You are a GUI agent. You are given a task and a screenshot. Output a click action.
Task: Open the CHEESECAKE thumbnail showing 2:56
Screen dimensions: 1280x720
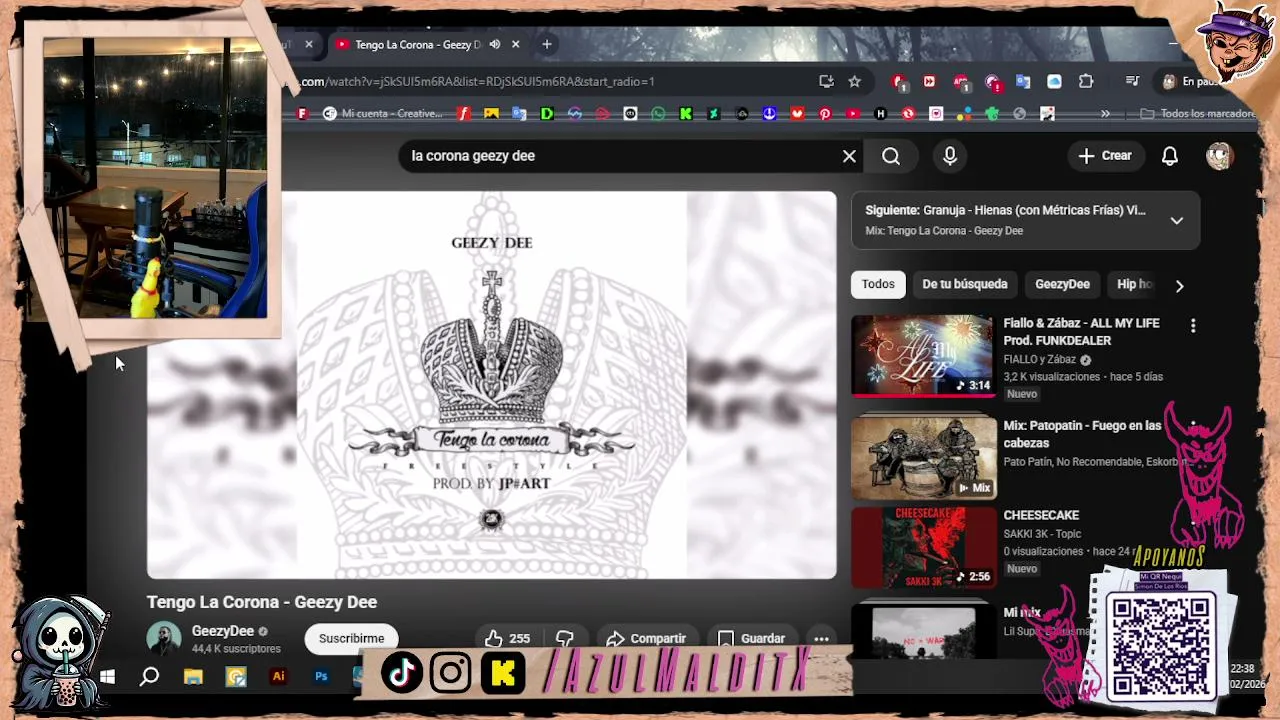[923, 547]
